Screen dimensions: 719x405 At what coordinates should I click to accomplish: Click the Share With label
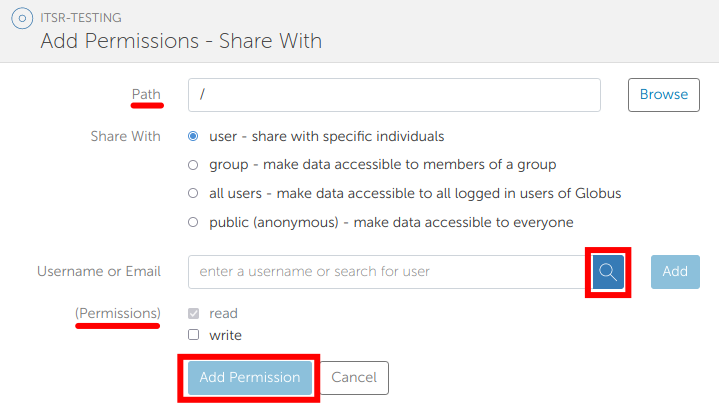tap(125, 136)
